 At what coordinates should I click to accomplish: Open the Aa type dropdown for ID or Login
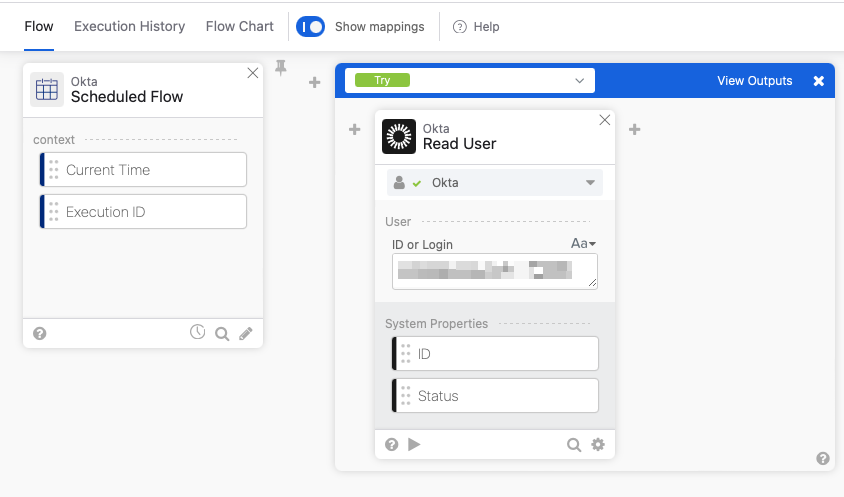click(x=583, y=244)
